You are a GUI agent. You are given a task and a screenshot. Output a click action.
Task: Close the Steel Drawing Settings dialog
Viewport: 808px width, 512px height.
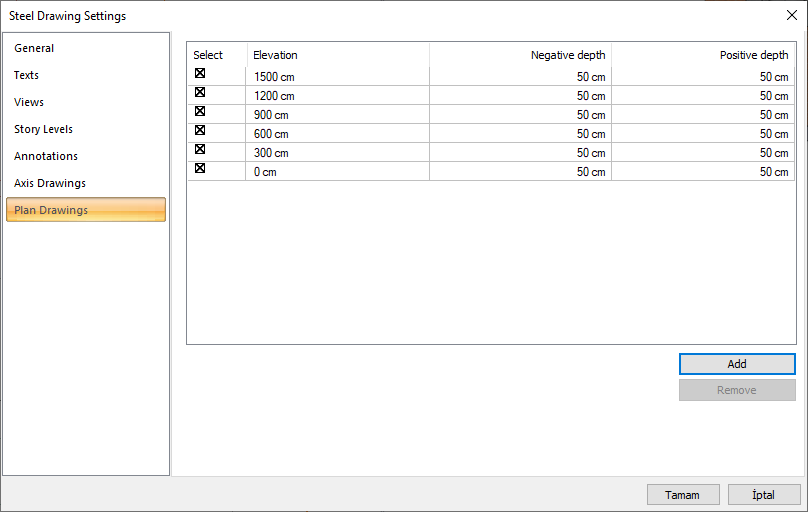[x=792, y=15]
